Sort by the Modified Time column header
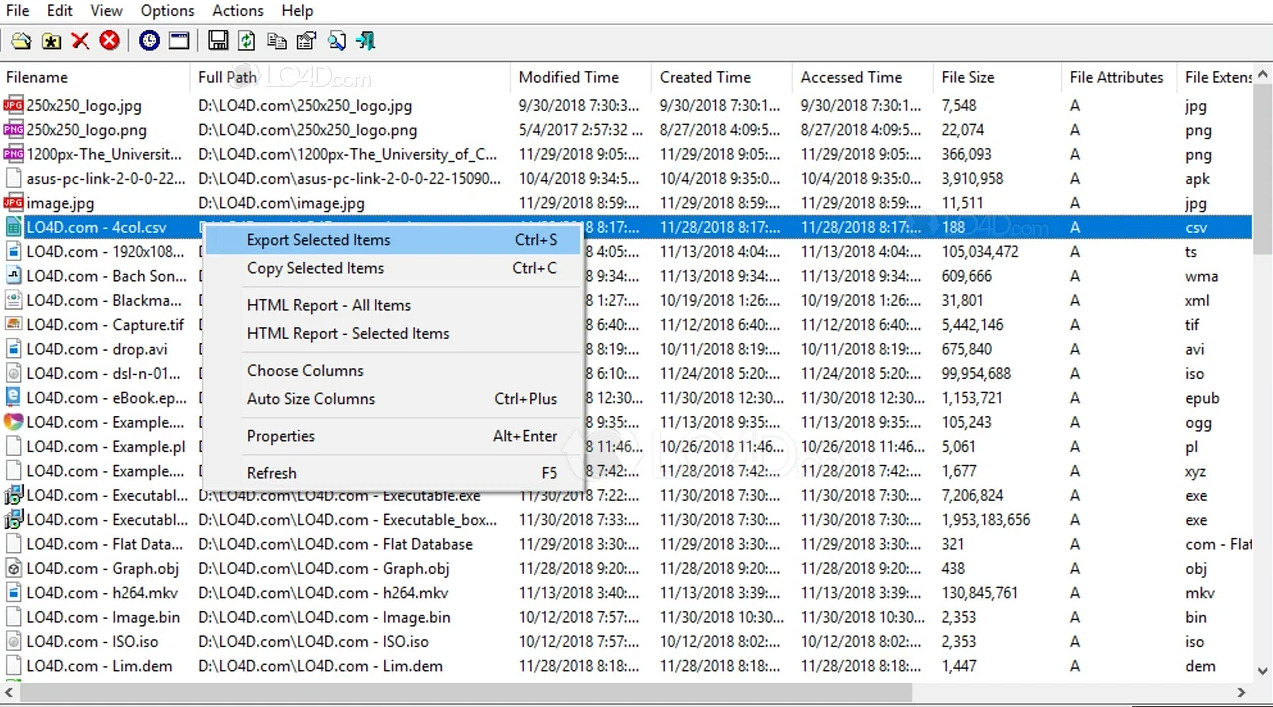 (x=580, y=77)
